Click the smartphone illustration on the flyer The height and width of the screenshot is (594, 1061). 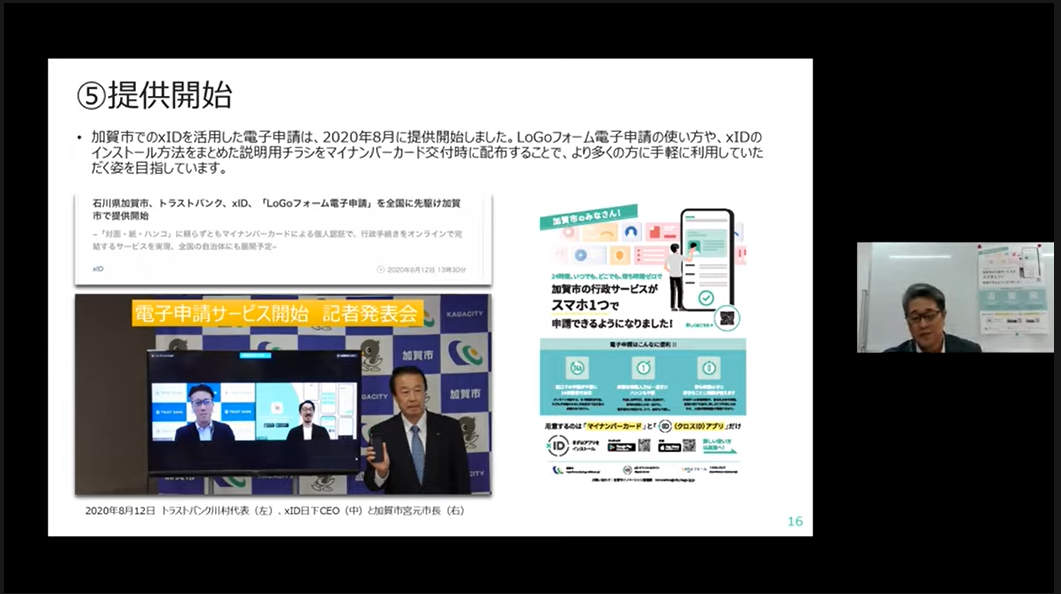click(707, 259)
